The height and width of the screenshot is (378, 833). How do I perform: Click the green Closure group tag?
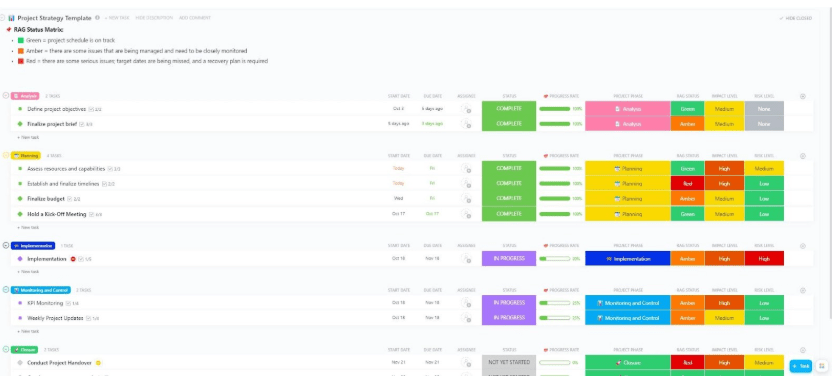pos(24,349)
